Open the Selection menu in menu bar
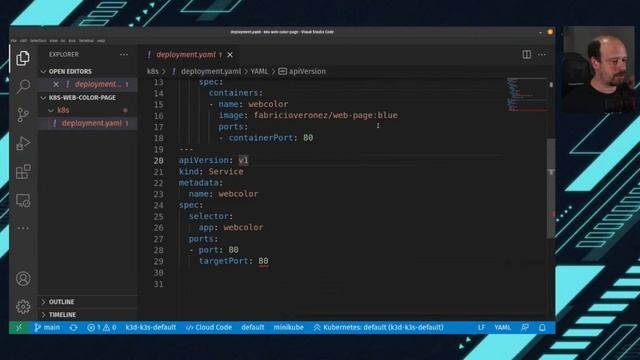Image resolution: width=640 pixels, height=360 pixels. 38,41
